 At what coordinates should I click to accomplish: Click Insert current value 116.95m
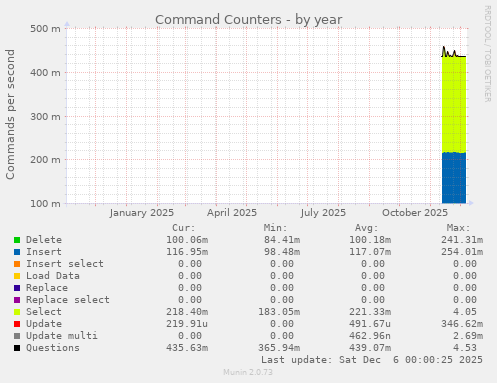pos(187,252)
